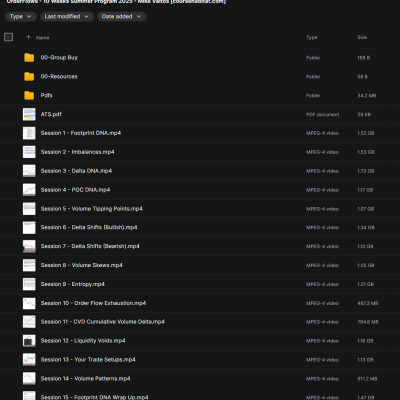
Task: Select Session 12 - Liquidity Voids.mp4 name
Action: [83, 341]
